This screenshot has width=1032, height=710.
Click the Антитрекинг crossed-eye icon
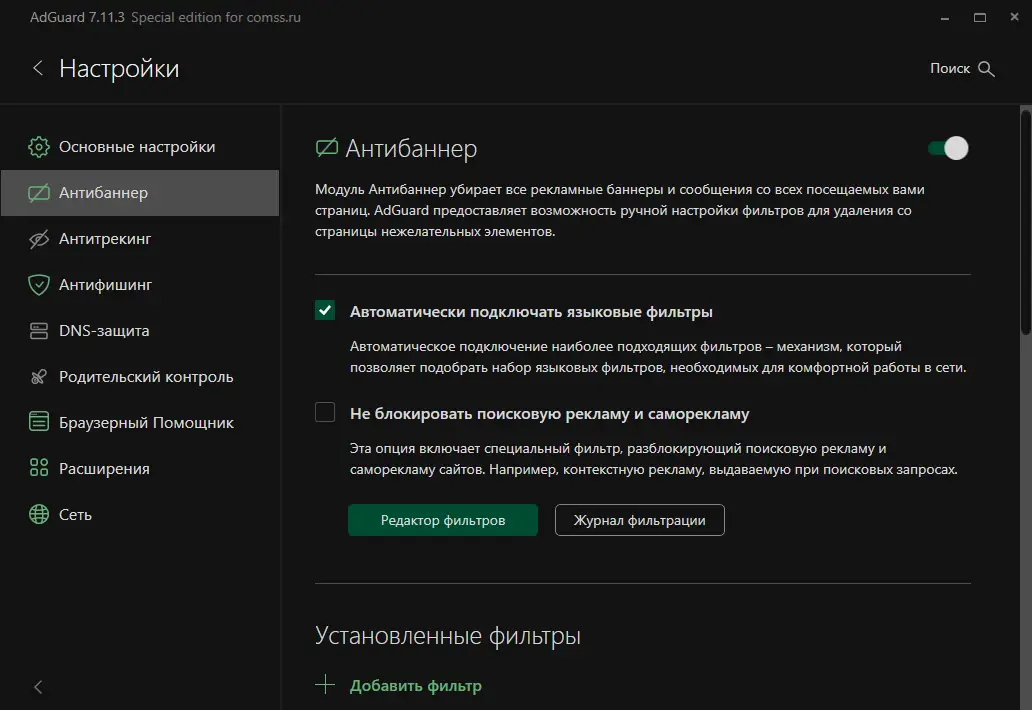[x=39, y=239]
